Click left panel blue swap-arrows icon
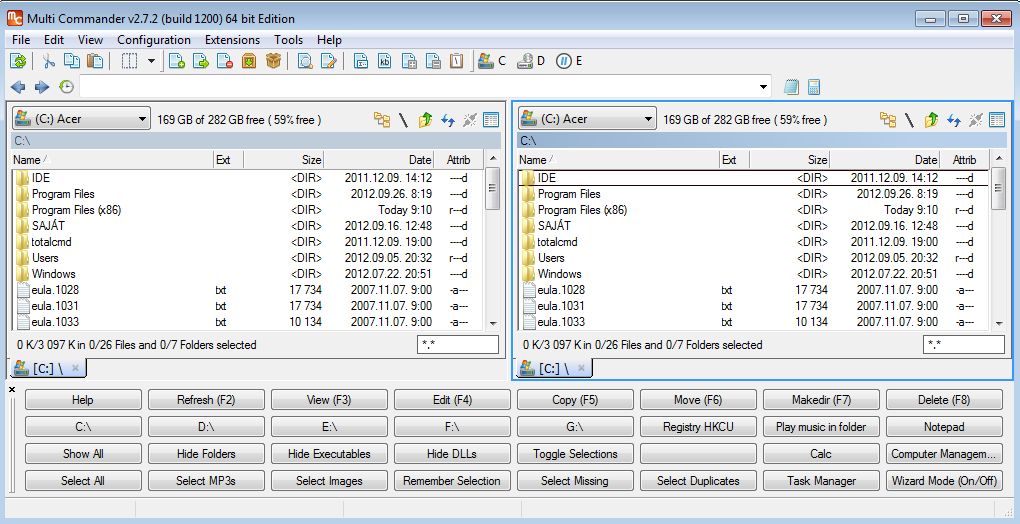Viewport: 1020px width, 524px height. click(x=448, y=120)
